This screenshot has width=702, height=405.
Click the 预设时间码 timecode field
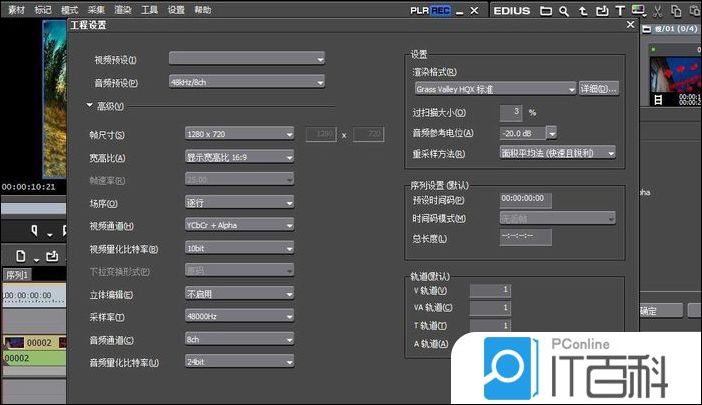pyautogui.click(x=525, y=199)
